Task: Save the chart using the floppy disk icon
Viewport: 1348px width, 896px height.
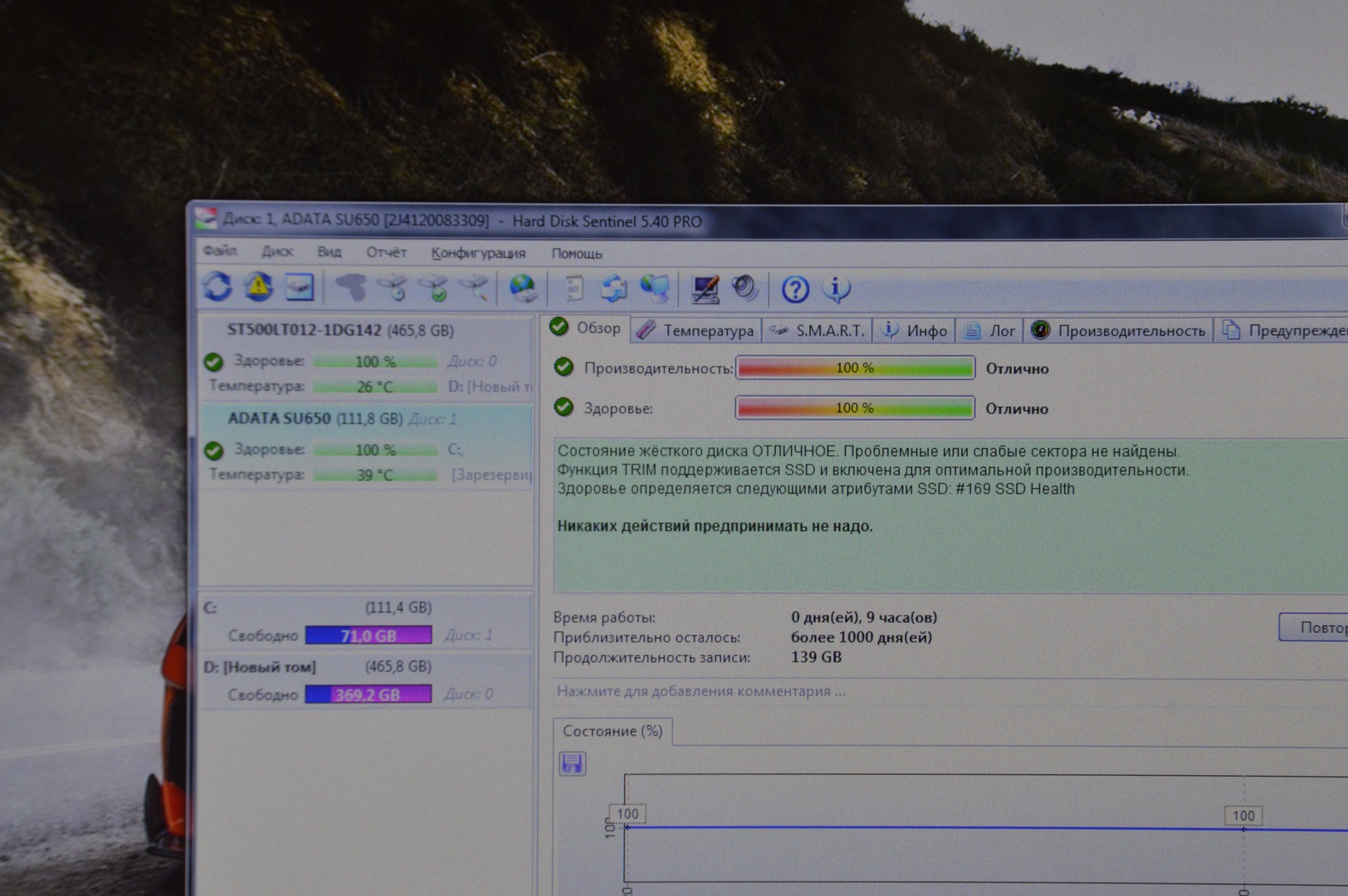Action: point(572,763)
